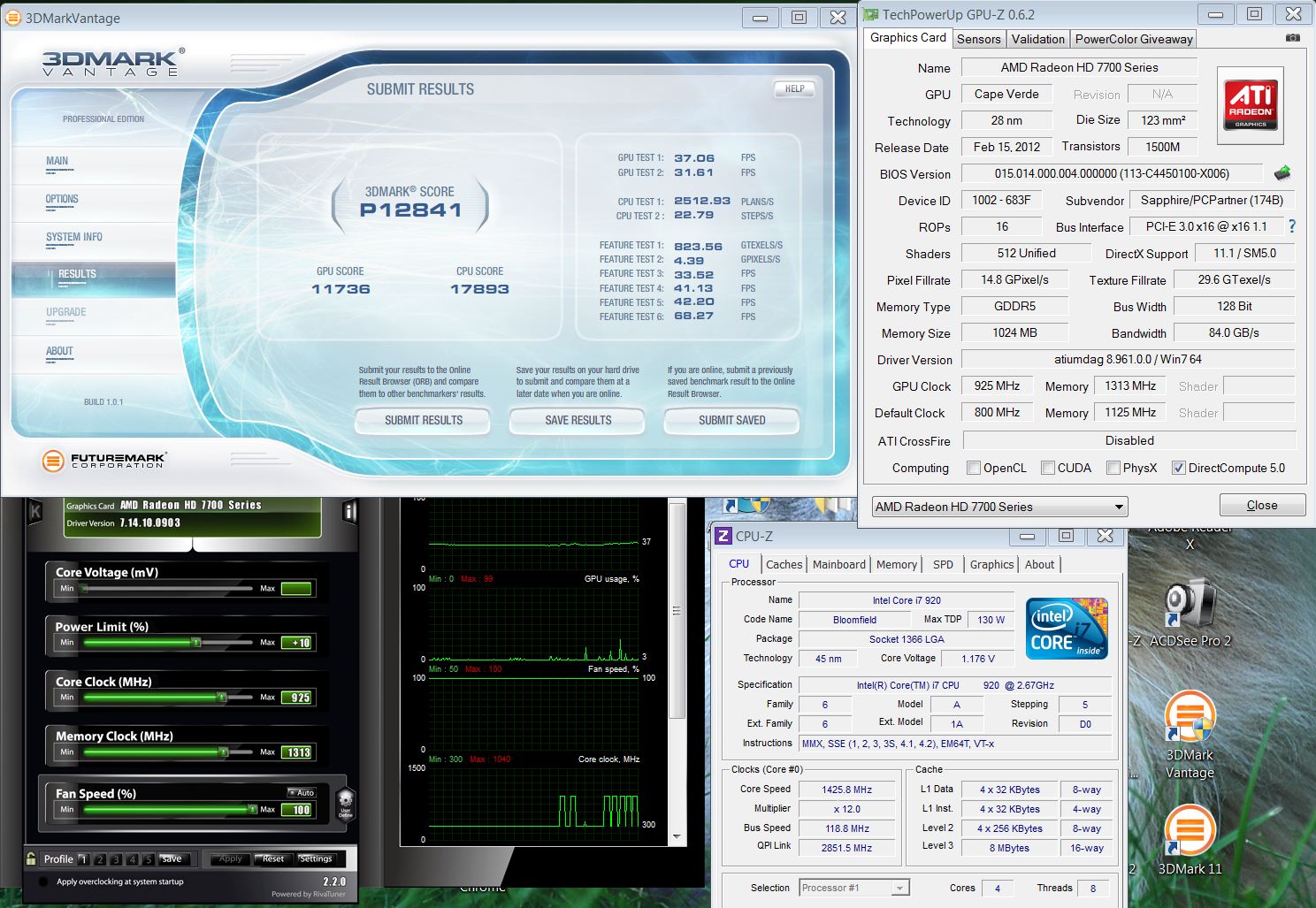The width and height of the screenshot is (1316, 908).
Task: Open the 3DMark 11 desktop shortcut
Action: tap(1190, 840)
